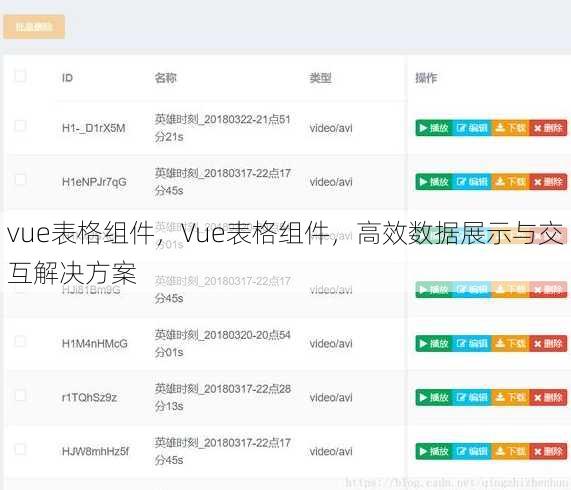Image resolution: width=571 pixels, height=490 pixels.
Task: Click video/avi in row H1eNPJr7qG
Action: (331, 182)
